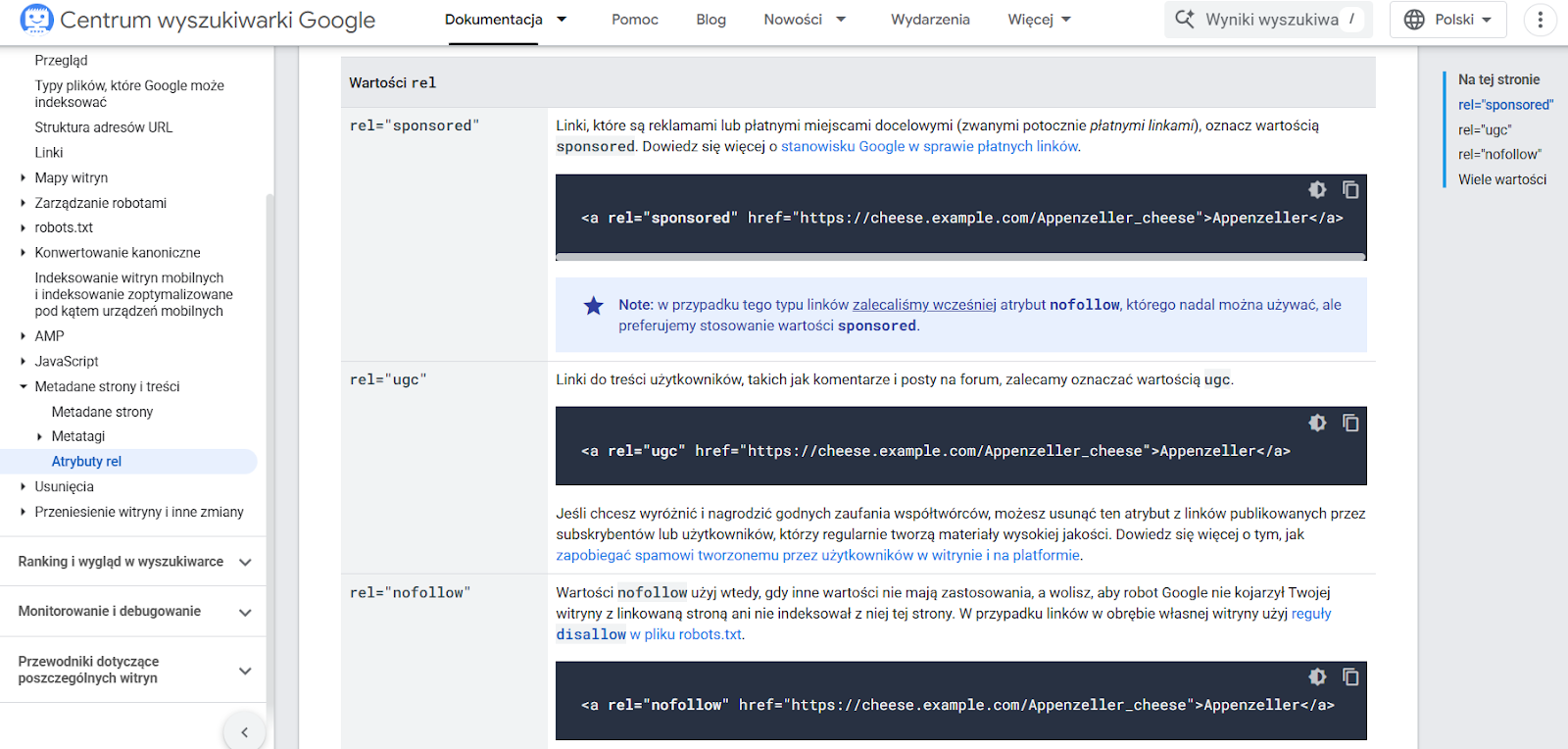Copy the rel="sponsored" code sample
Screen dimensions: 1568x749
pos(1350,189)
